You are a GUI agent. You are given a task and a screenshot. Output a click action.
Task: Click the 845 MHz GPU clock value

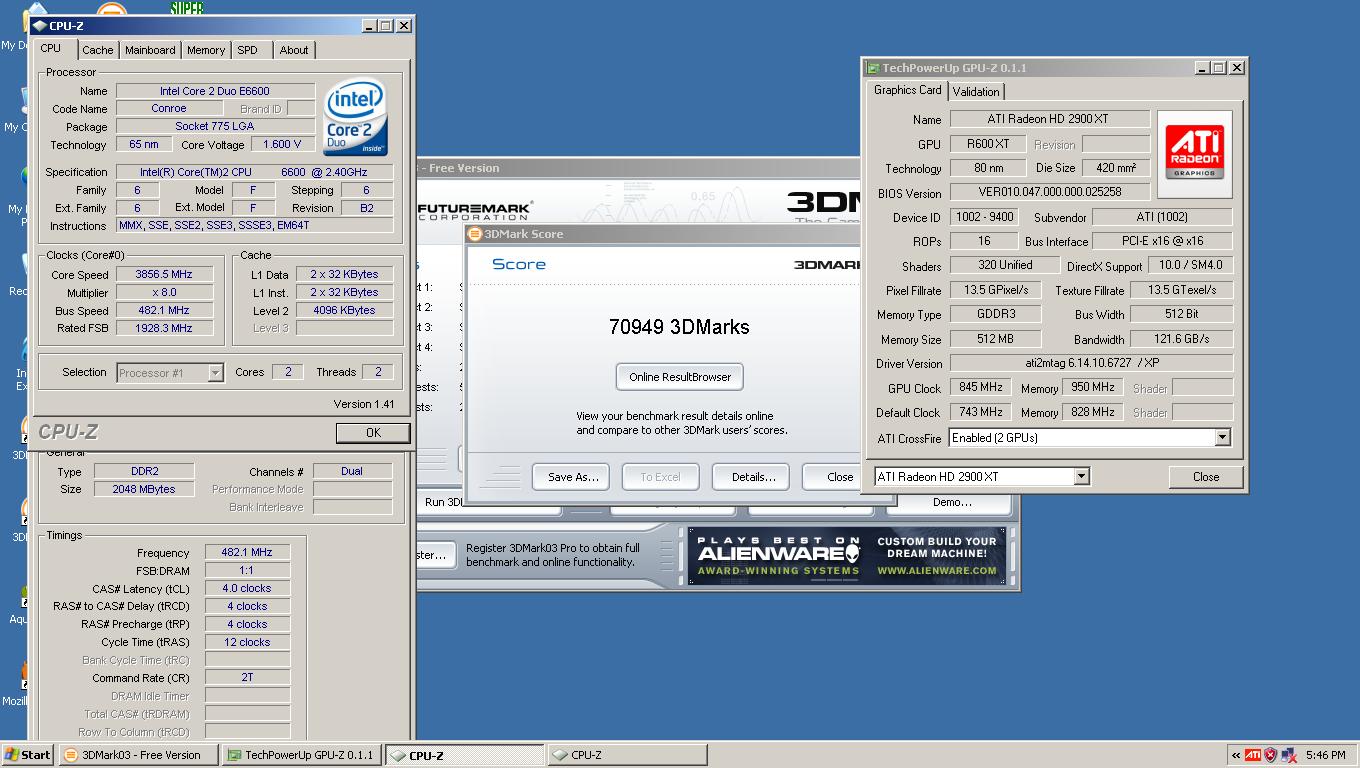[x=981, y=388]
